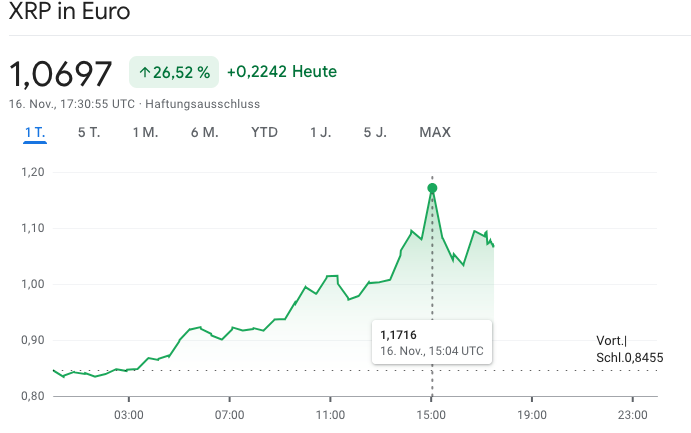Click the 07:00 time axis label
The image size is (691, 433).
point(230,414)
